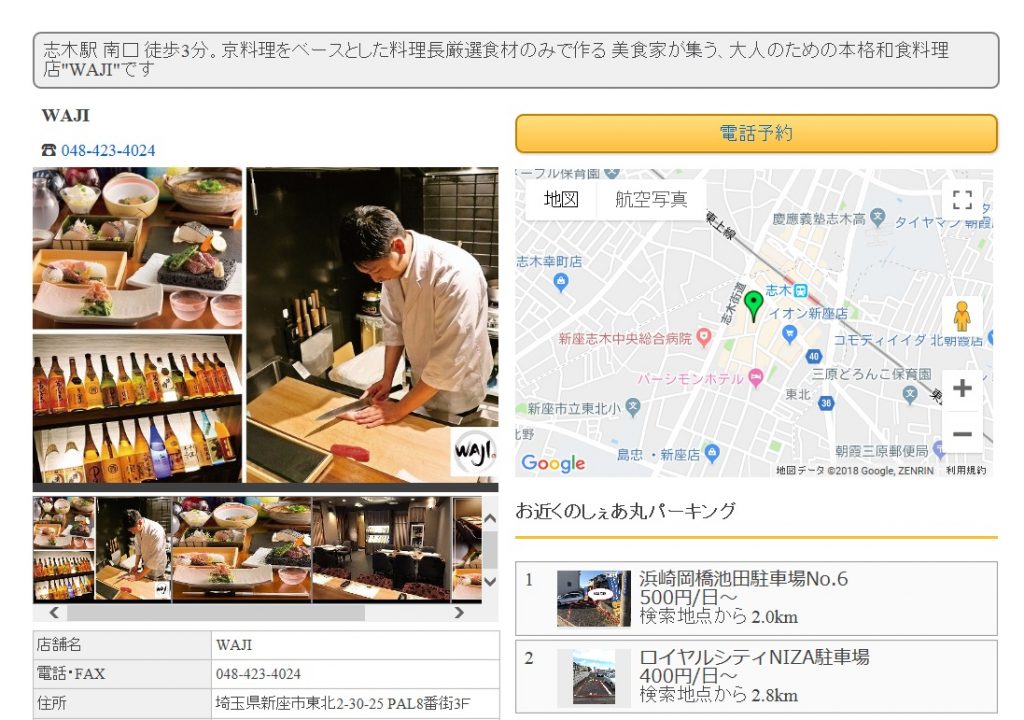Click thumbnail strip scroll up arrow

point(490,518)
